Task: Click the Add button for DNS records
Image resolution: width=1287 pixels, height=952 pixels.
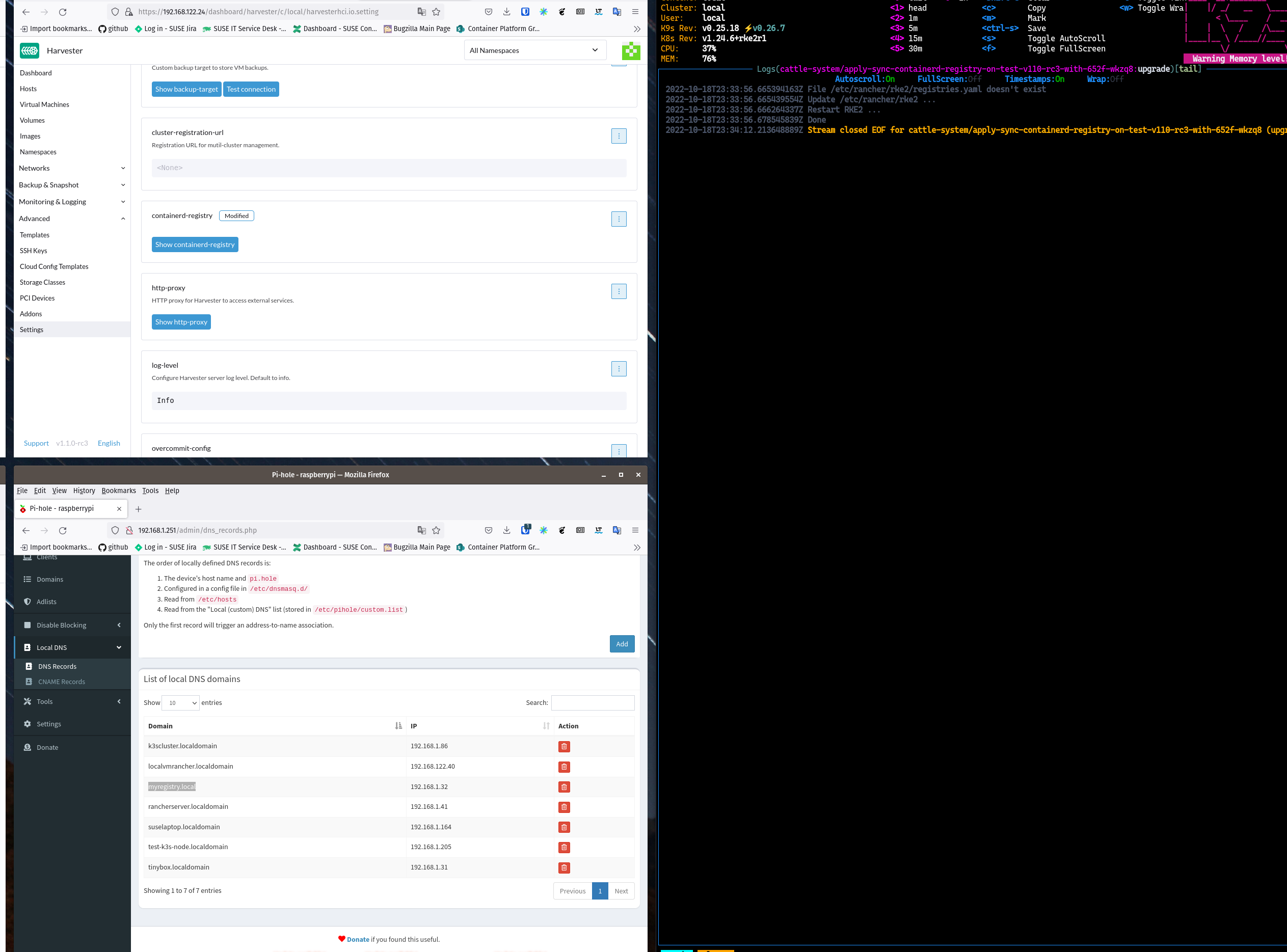Action: point(622,644)
